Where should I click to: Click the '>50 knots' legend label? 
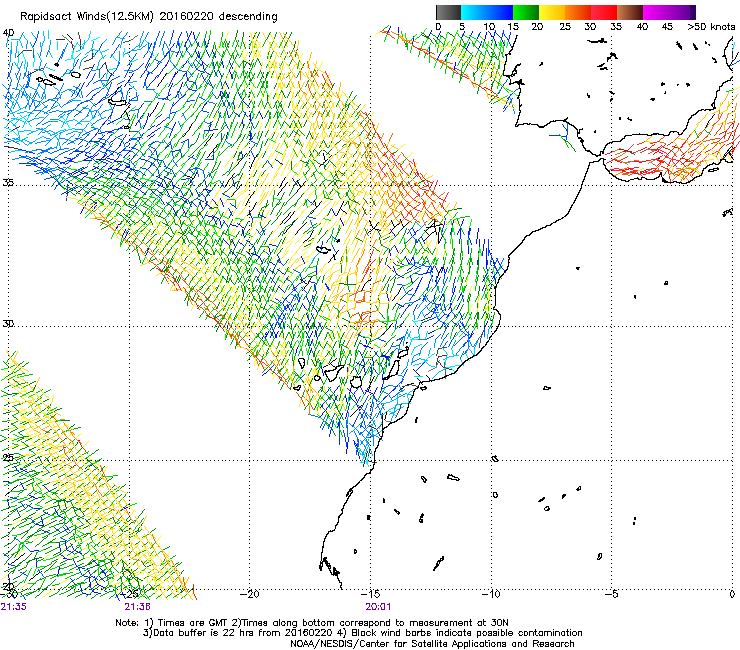click(x=711, y=27)
